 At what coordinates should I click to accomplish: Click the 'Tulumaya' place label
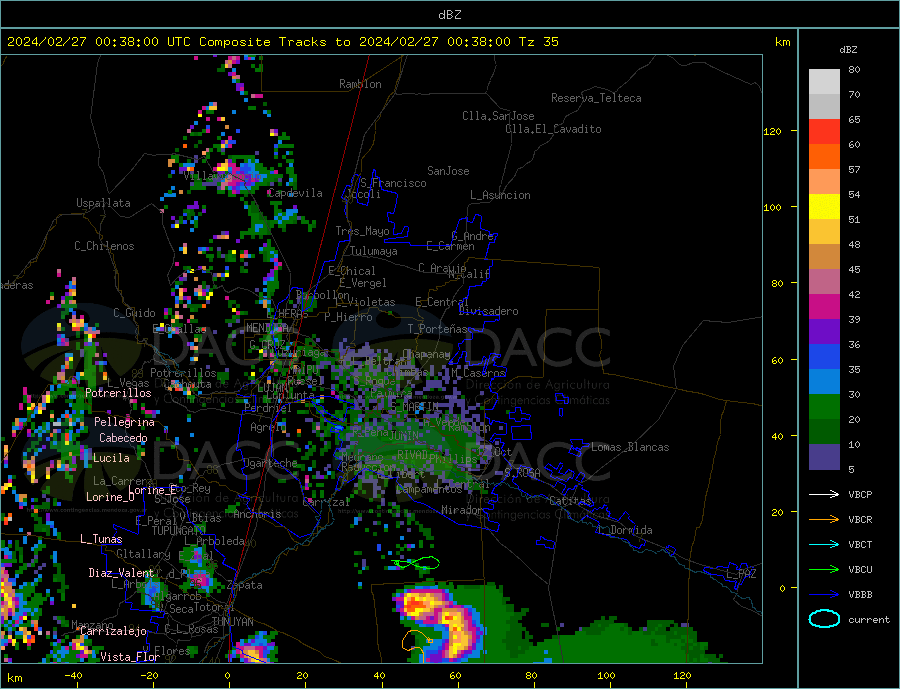(373, 251)
